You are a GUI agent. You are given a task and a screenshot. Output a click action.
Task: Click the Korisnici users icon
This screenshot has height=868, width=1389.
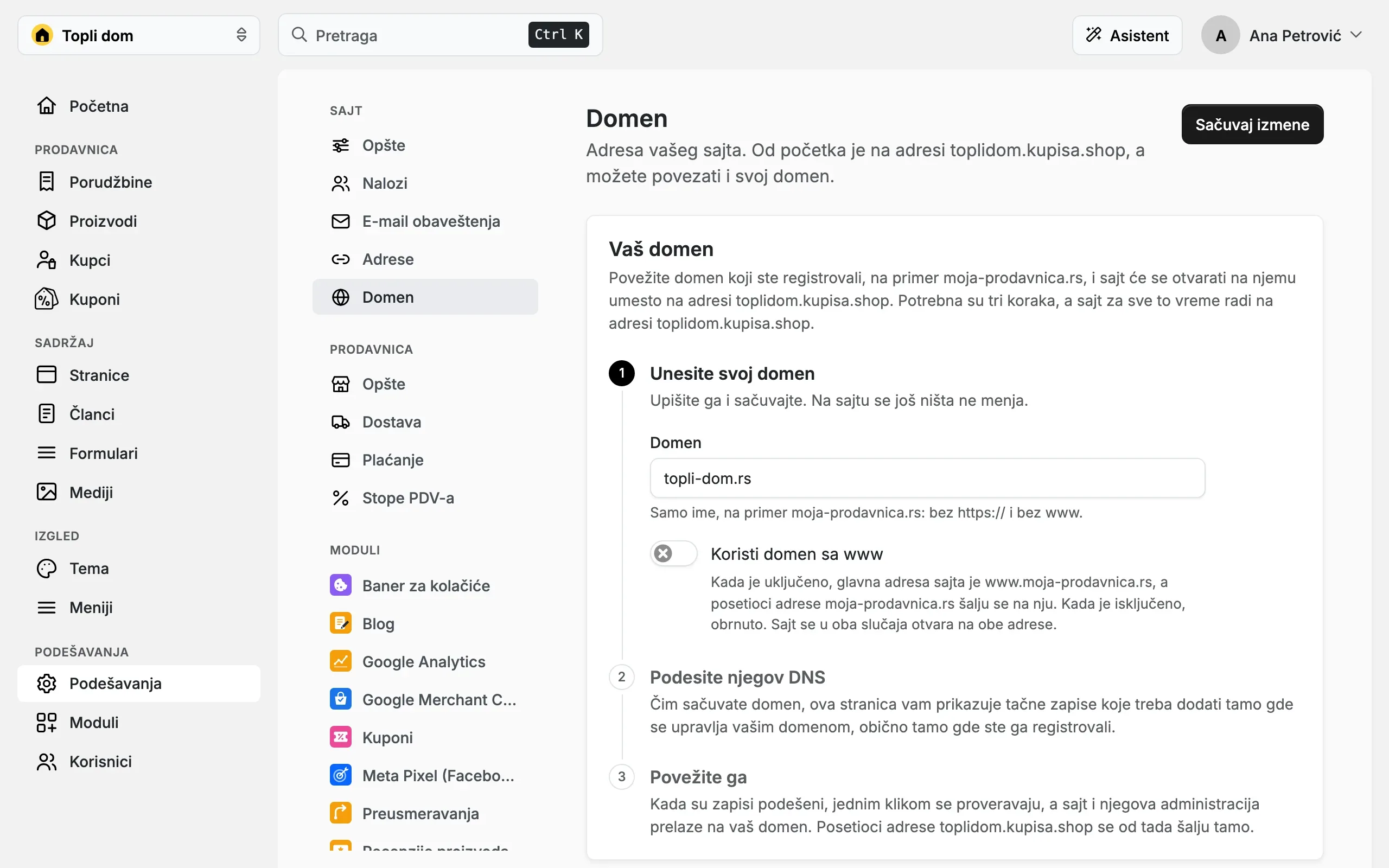click(x=47, y=761)
